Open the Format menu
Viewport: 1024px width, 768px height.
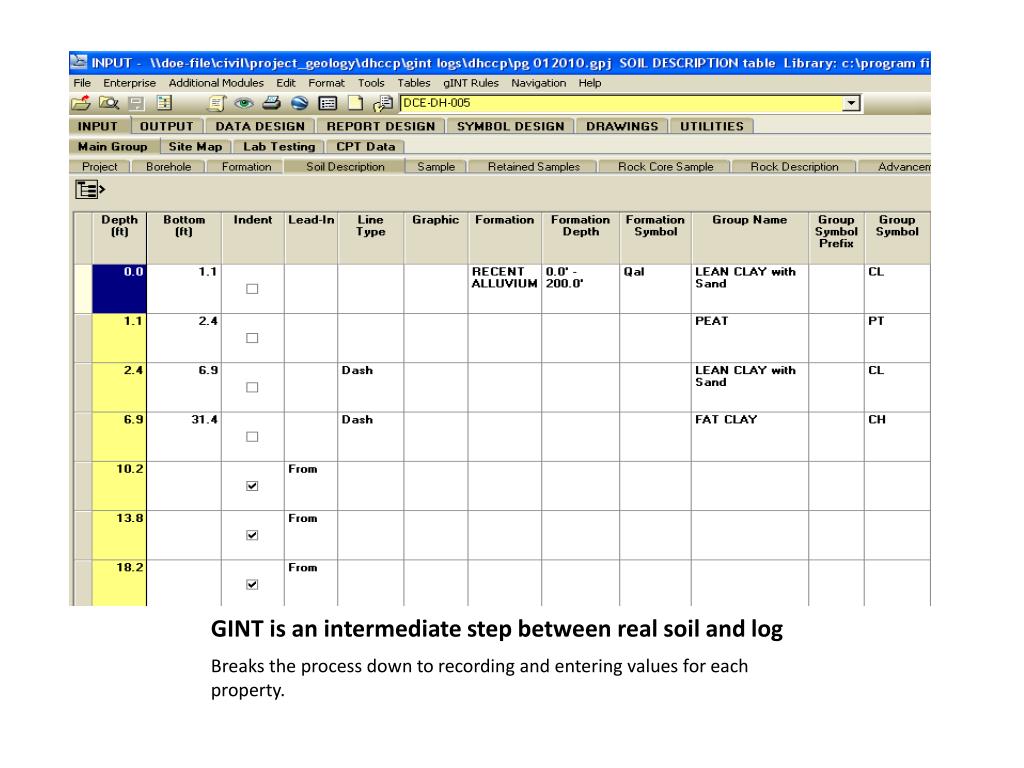point(327,83)
